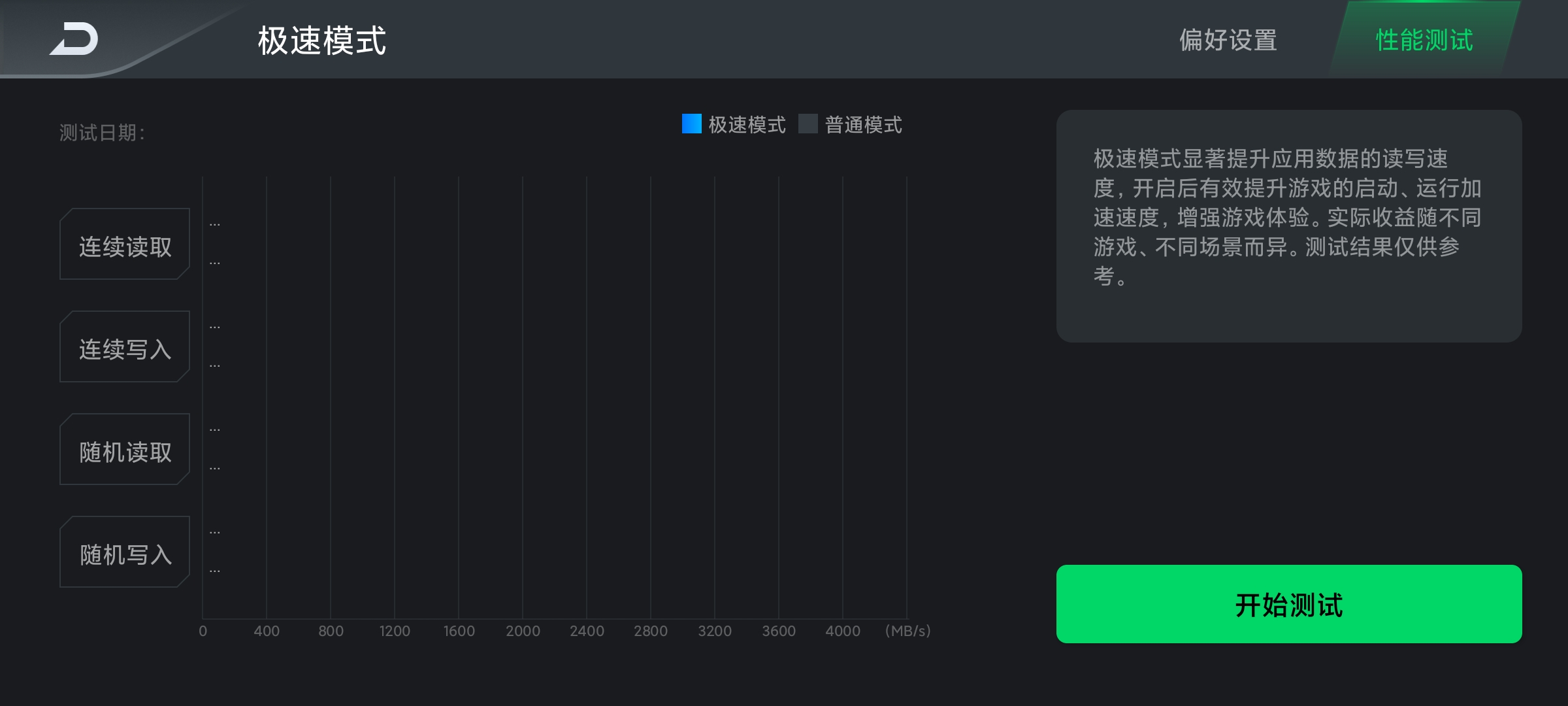Click the 2800 axis value
This screenshot has height=706, width=1568.
tap(651, 631)
